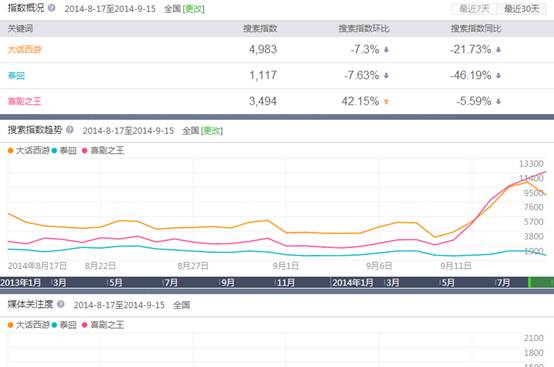Jump to 2013年1月 on the timeline
The width and height of the screenshot is (554, 367).
click(x=20, y=283)
